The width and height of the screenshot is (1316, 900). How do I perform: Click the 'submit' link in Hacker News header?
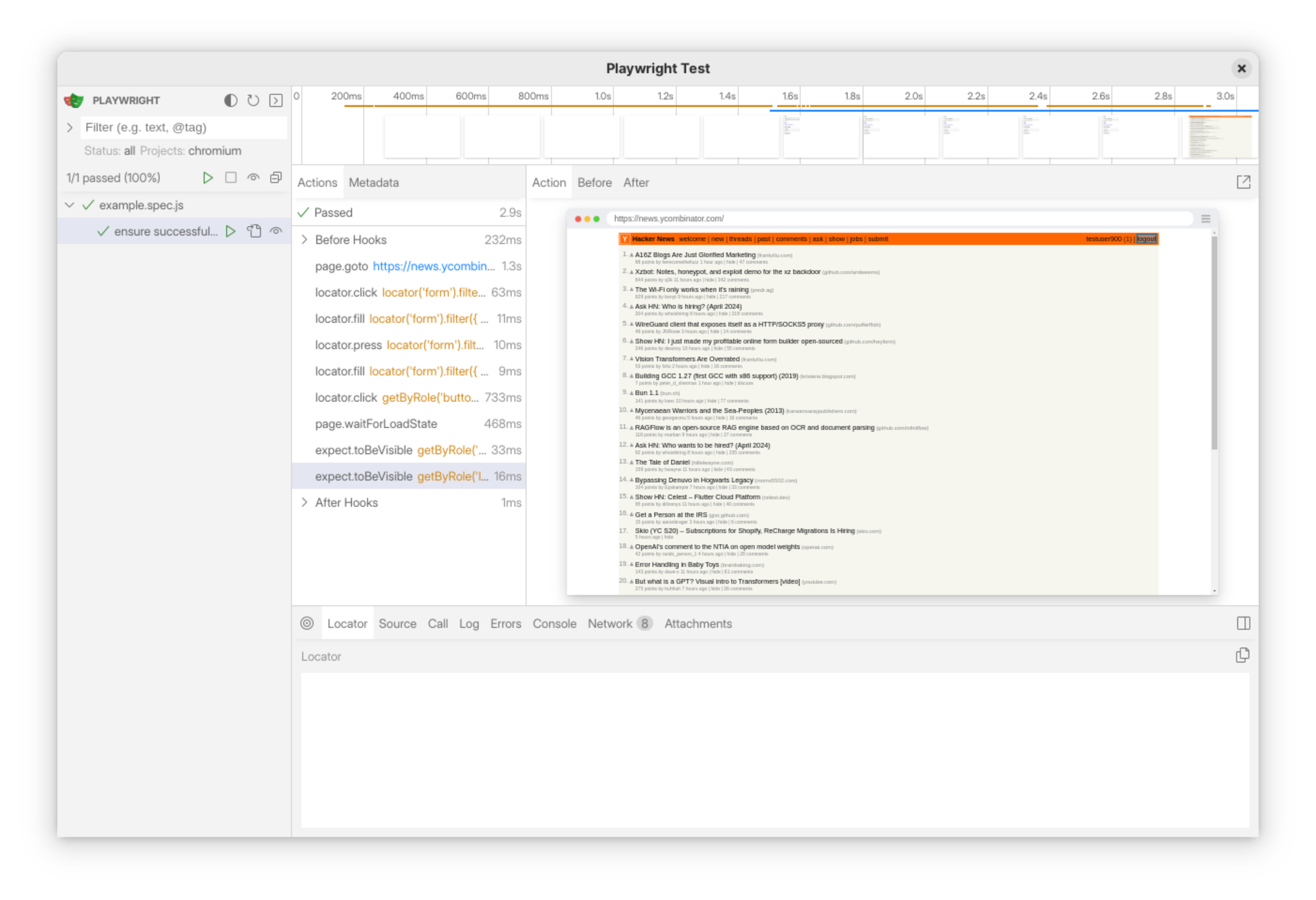tap(878, 239)
